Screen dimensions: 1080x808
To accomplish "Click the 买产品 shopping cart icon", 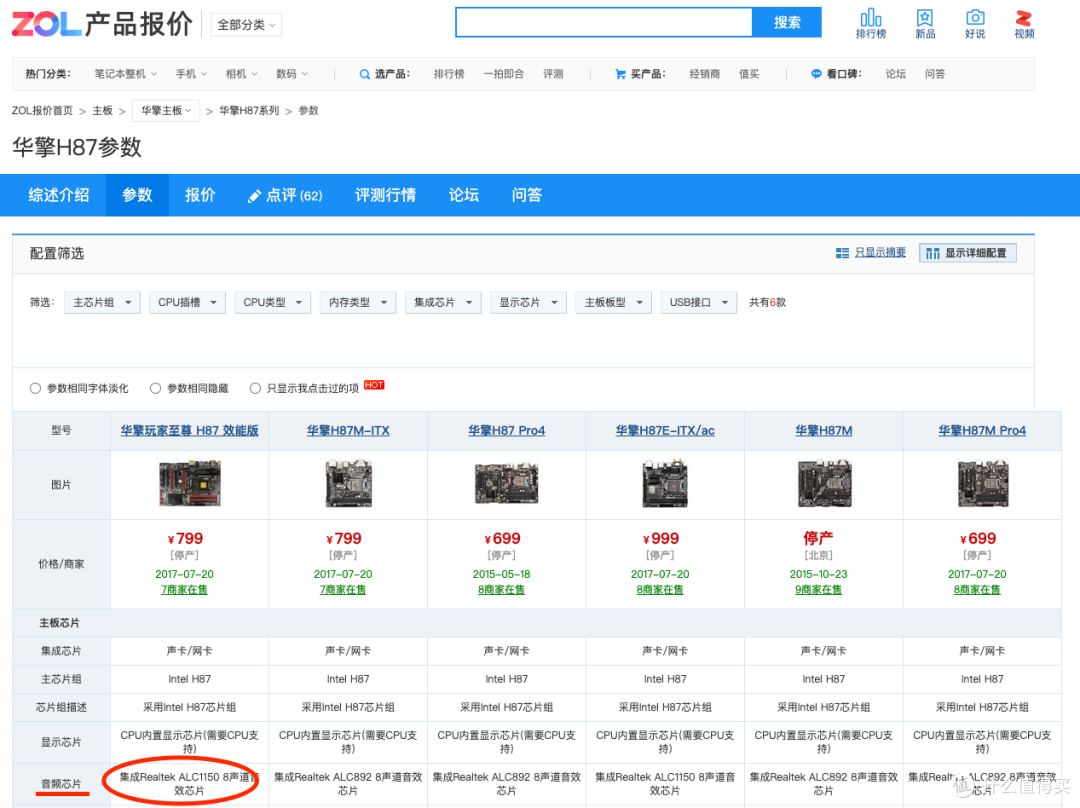I will (x=620, y=74).
